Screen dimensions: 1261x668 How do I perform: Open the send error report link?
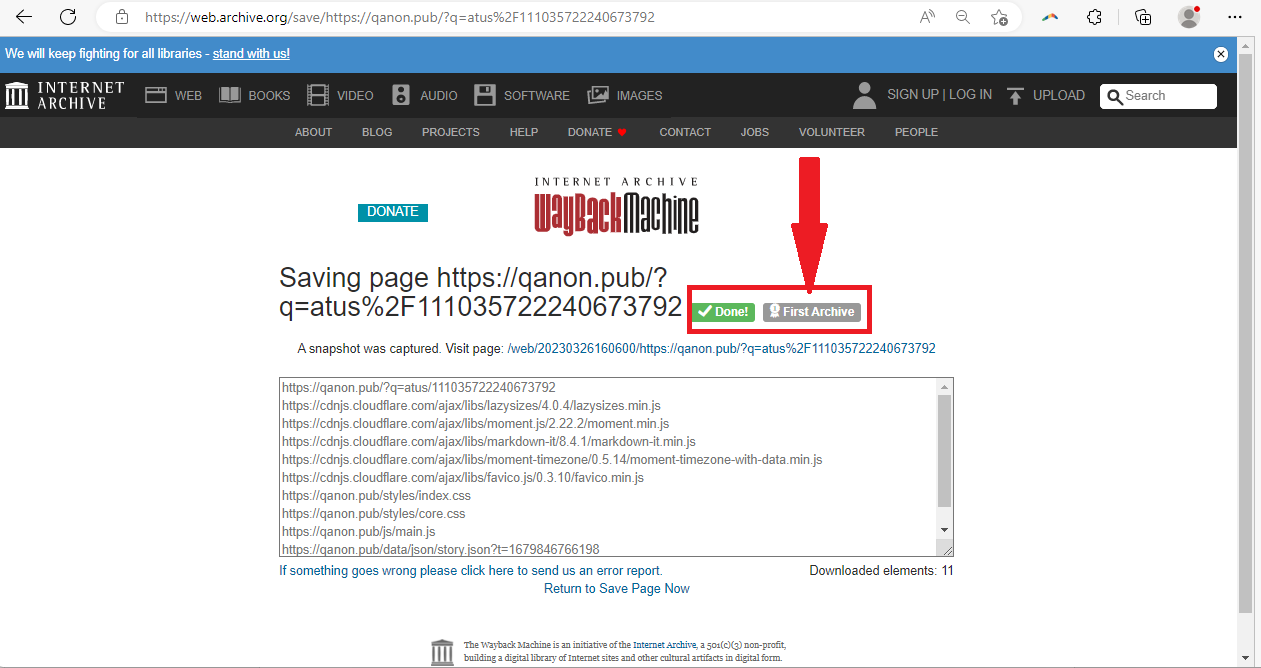471,571
